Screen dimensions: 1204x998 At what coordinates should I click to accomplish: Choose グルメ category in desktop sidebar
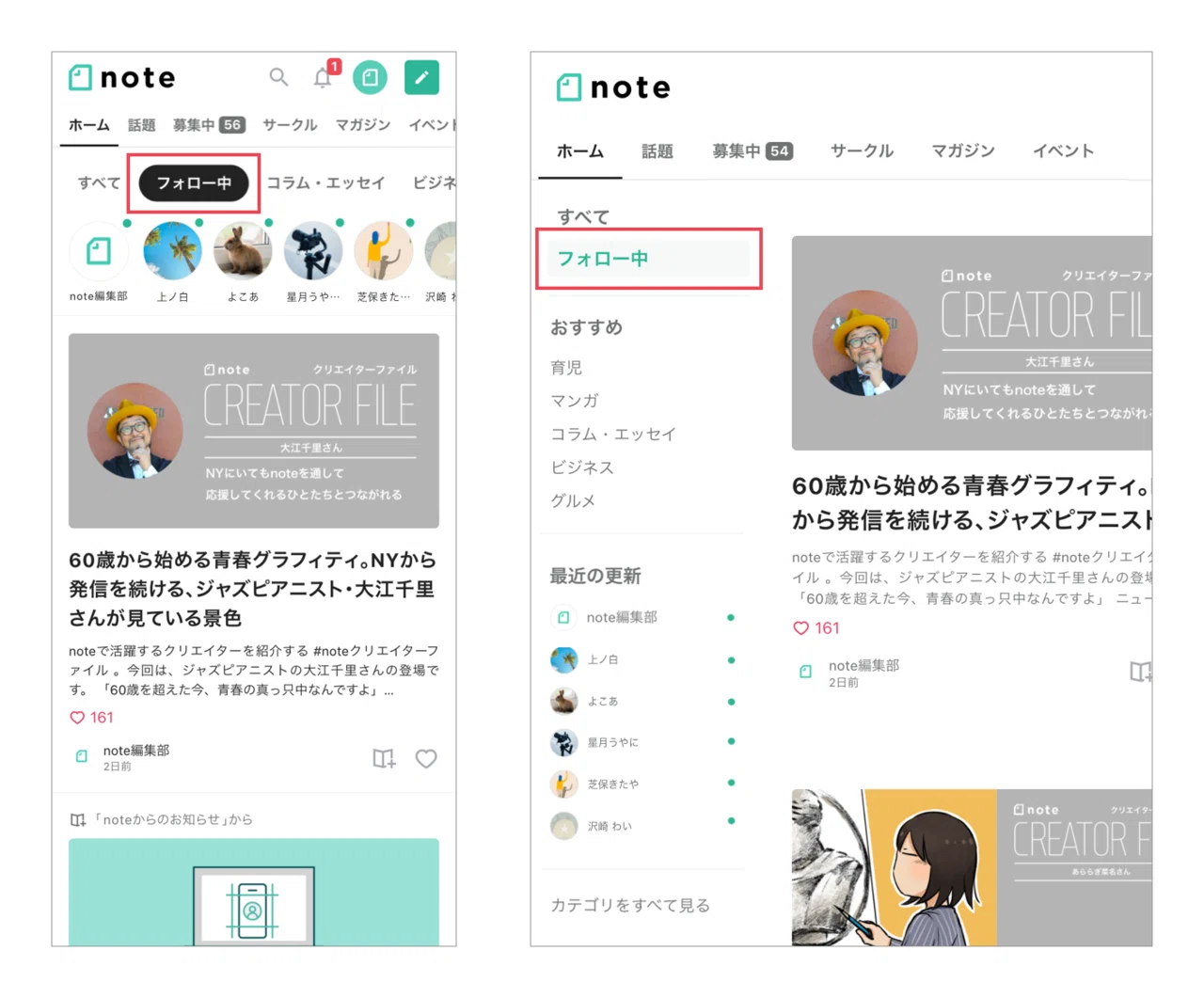click(573, 501)
